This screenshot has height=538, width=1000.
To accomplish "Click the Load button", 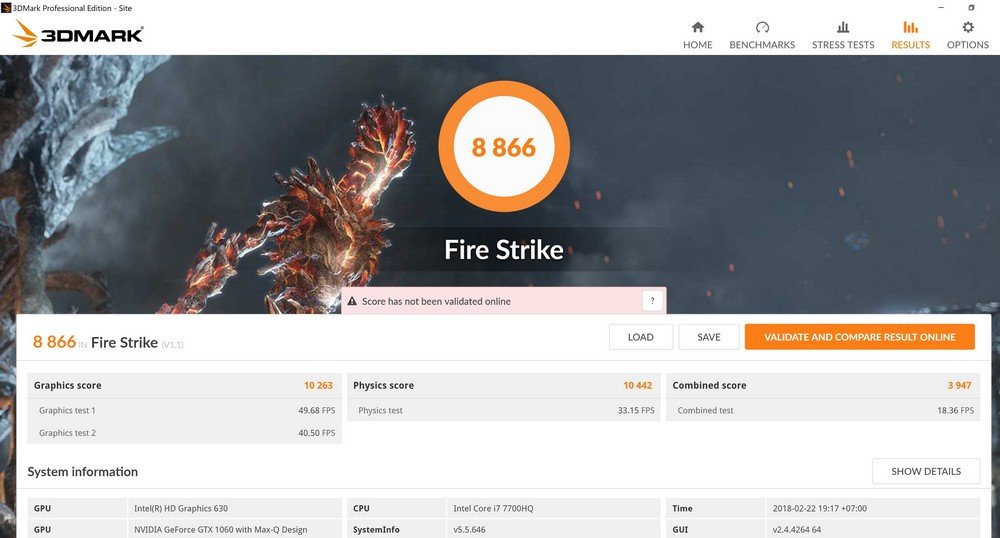I will coord(640,337).
